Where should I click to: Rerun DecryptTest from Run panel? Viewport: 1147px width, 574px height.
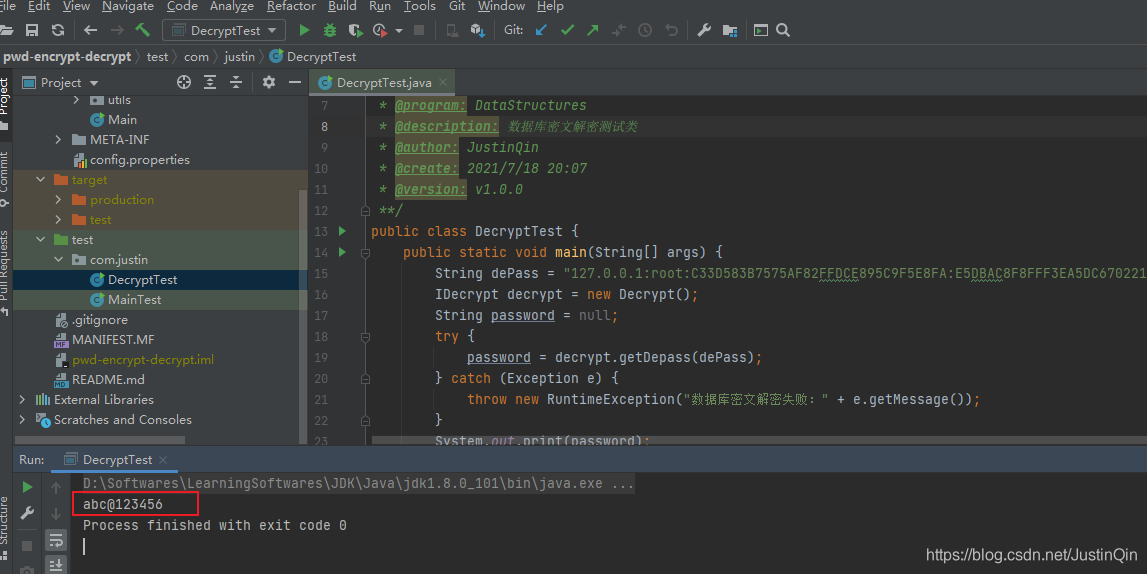[x=27, y=487]
